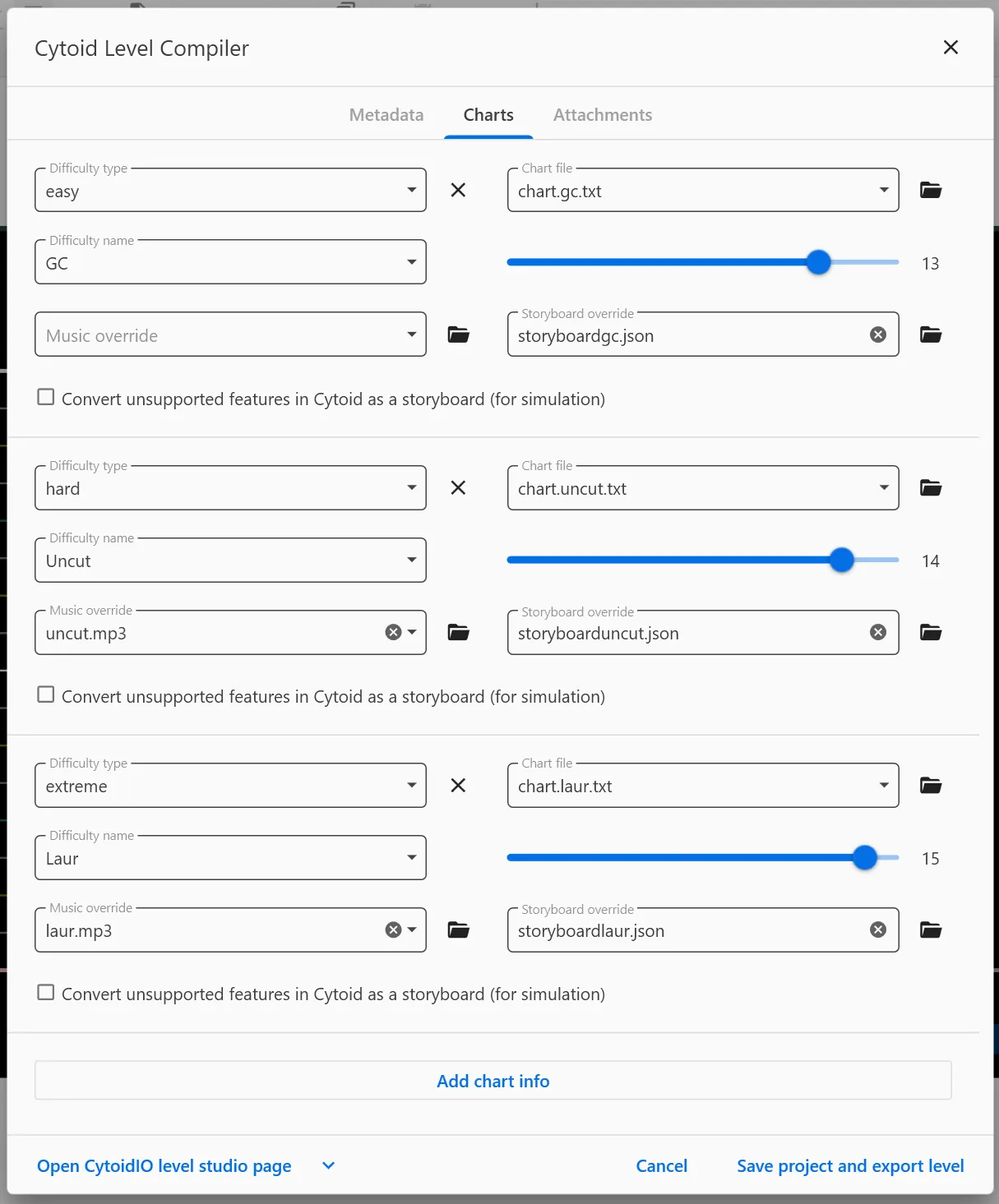
Task: Browse folder for laur.mp3 music override
Action: pyautogui.click(x=458, y=930)
